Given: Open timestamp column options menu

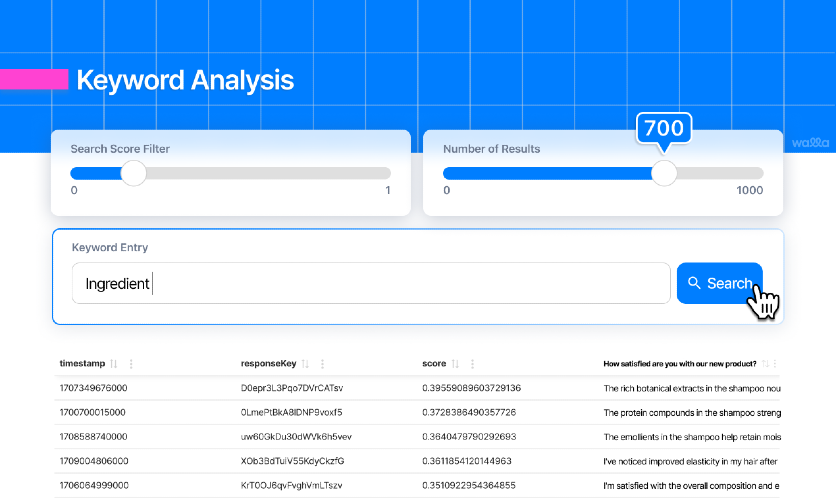Looking at the screenshot, I should tap(131, 364).
